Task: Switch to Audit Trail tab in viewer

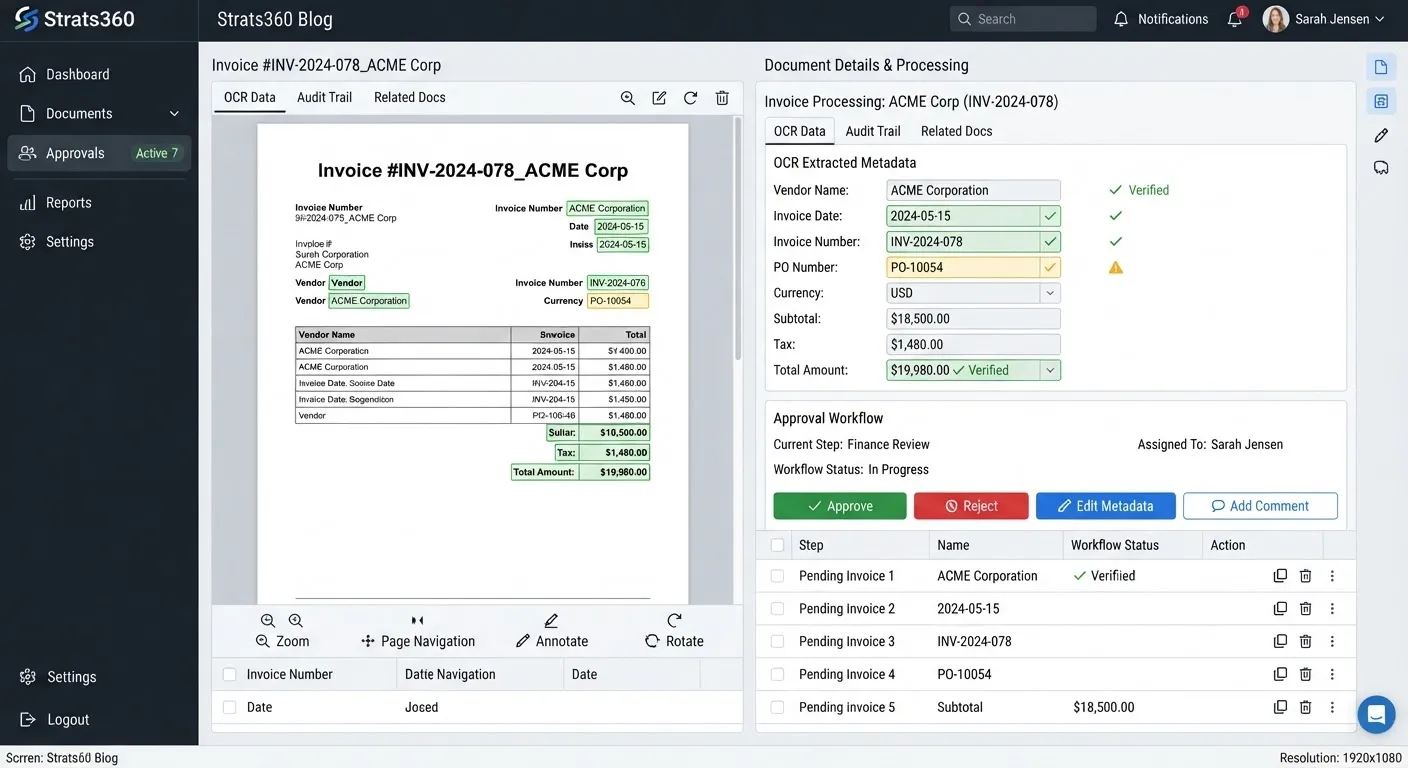Action: point(324,97)
